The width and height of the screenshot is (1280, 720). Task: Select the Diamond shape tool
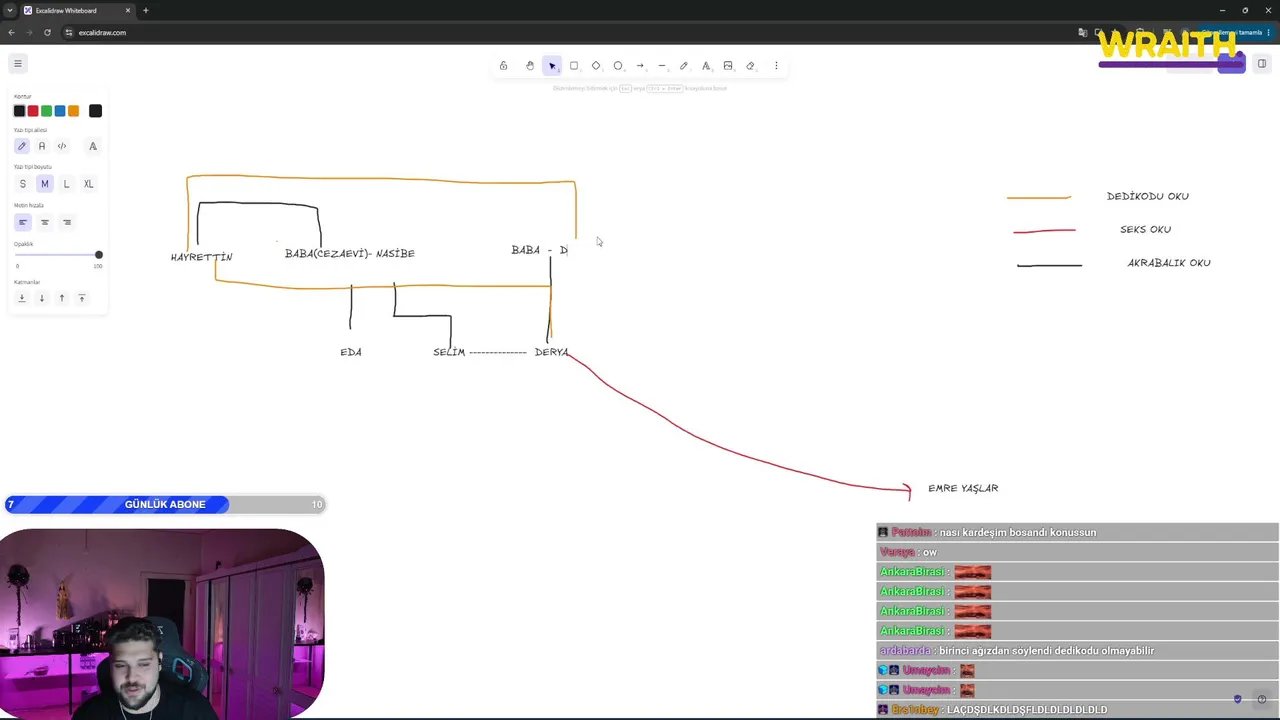point(596,66)
